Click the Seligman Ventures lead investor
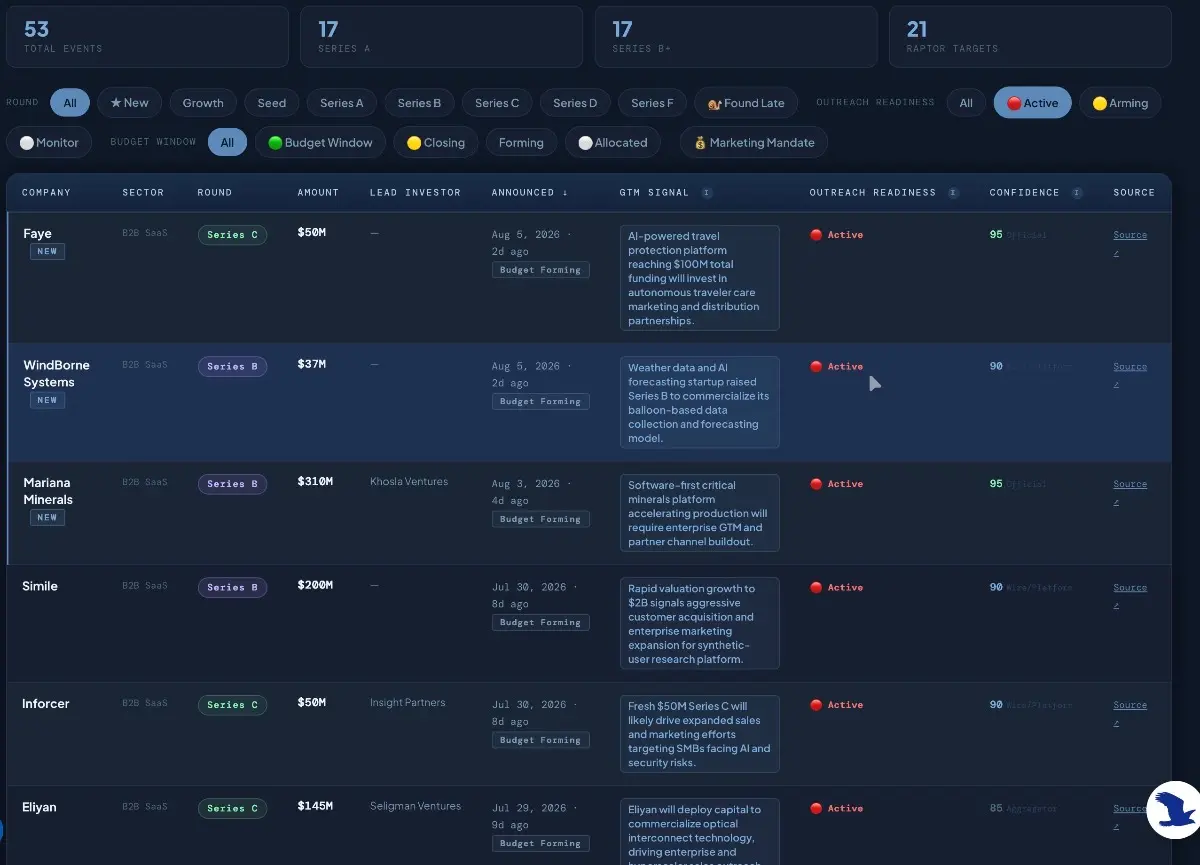This screenshot has height=865, width=1200. click(416, 806)
